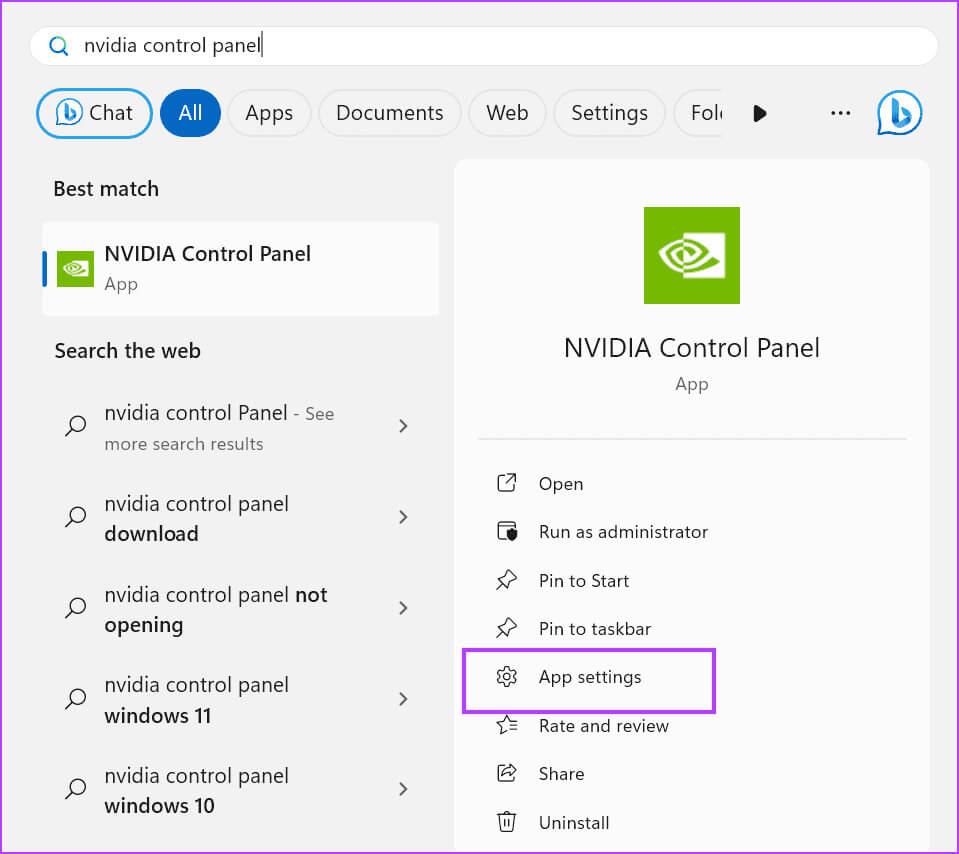Click the 'Search the web' heading
Screen dimensions: 959x854
(127, 351)
